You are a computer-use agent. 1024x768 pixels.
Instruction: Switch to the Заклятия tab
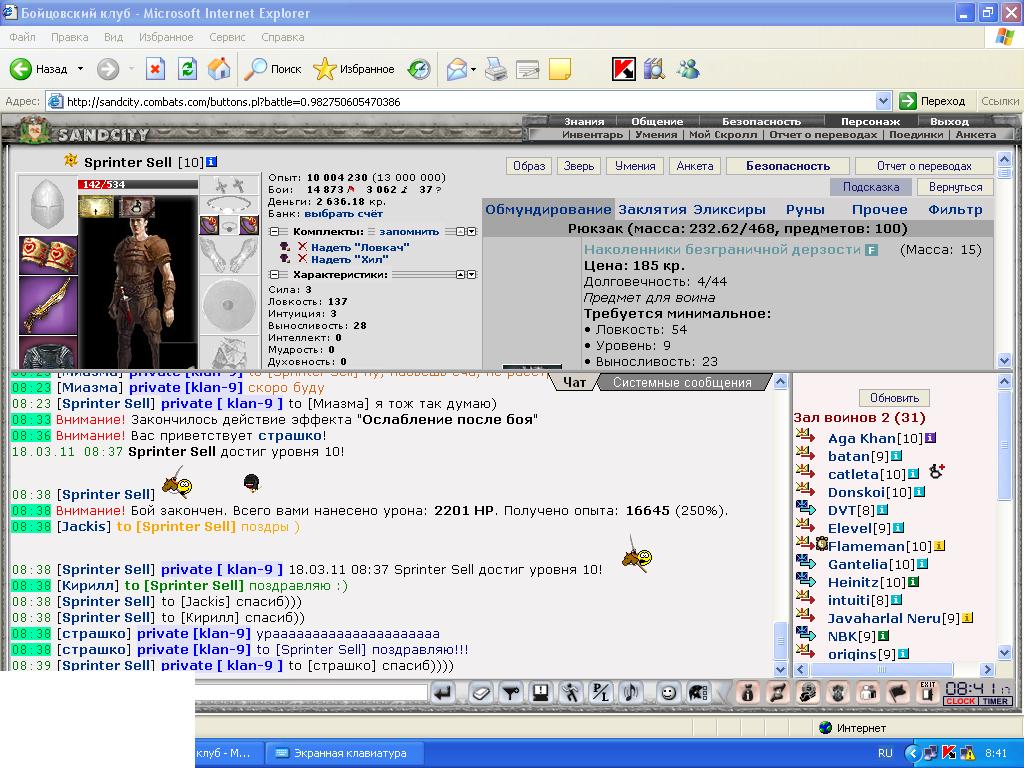tap(652, 210)
